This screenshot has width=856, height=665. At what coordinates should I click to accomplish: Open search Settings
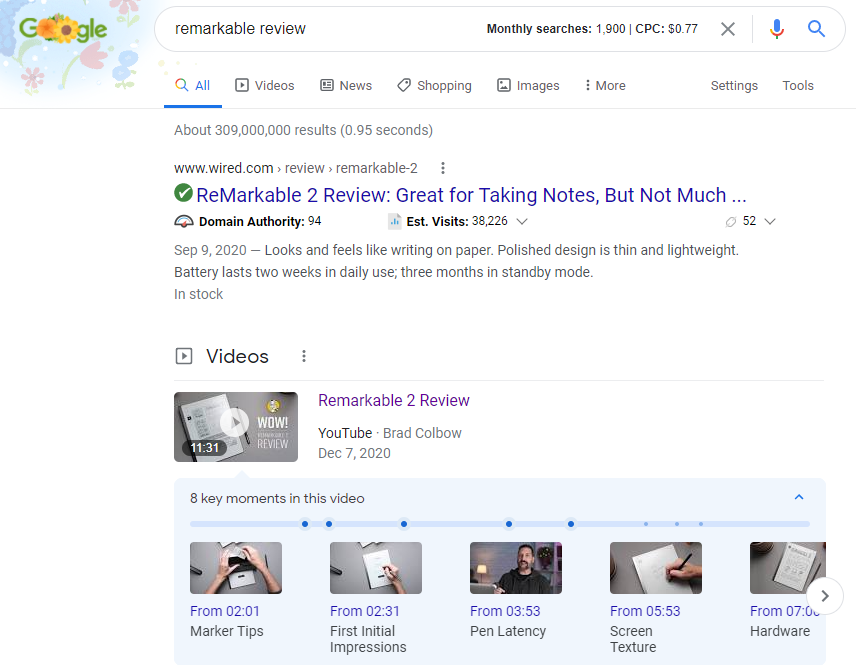[x=734, y=85]
